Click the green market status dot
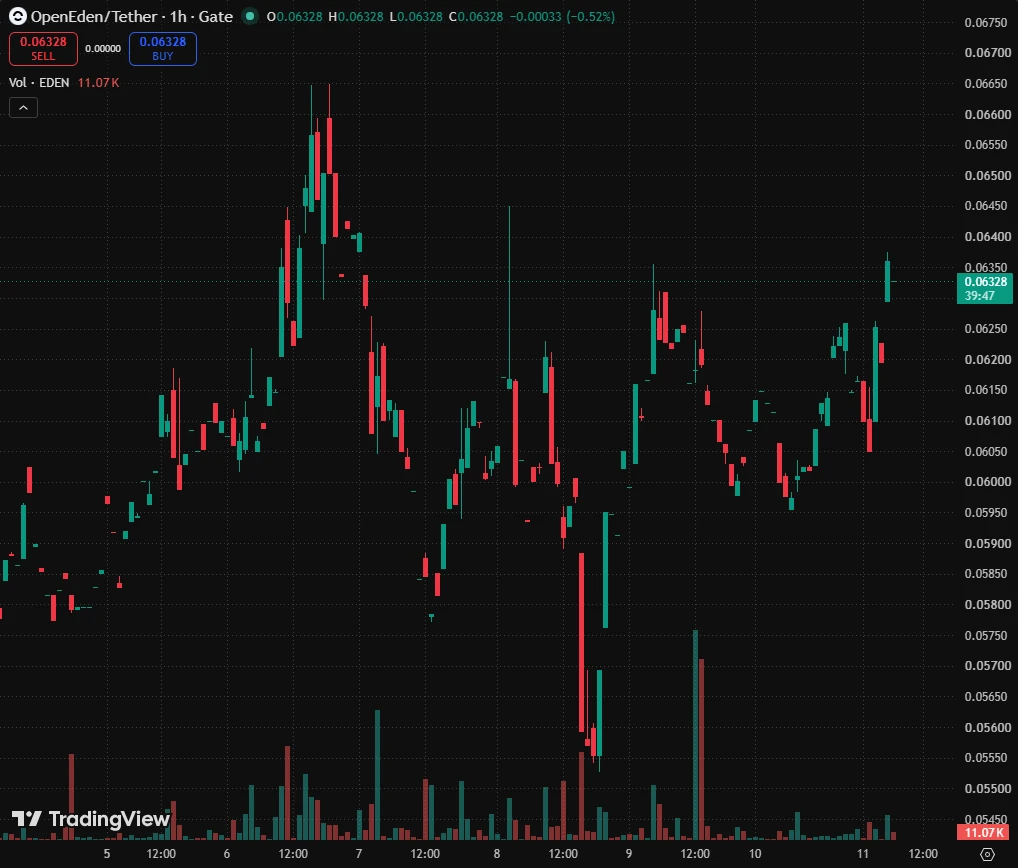Screen dimensions: 1018x868 [x=250, y=16]
